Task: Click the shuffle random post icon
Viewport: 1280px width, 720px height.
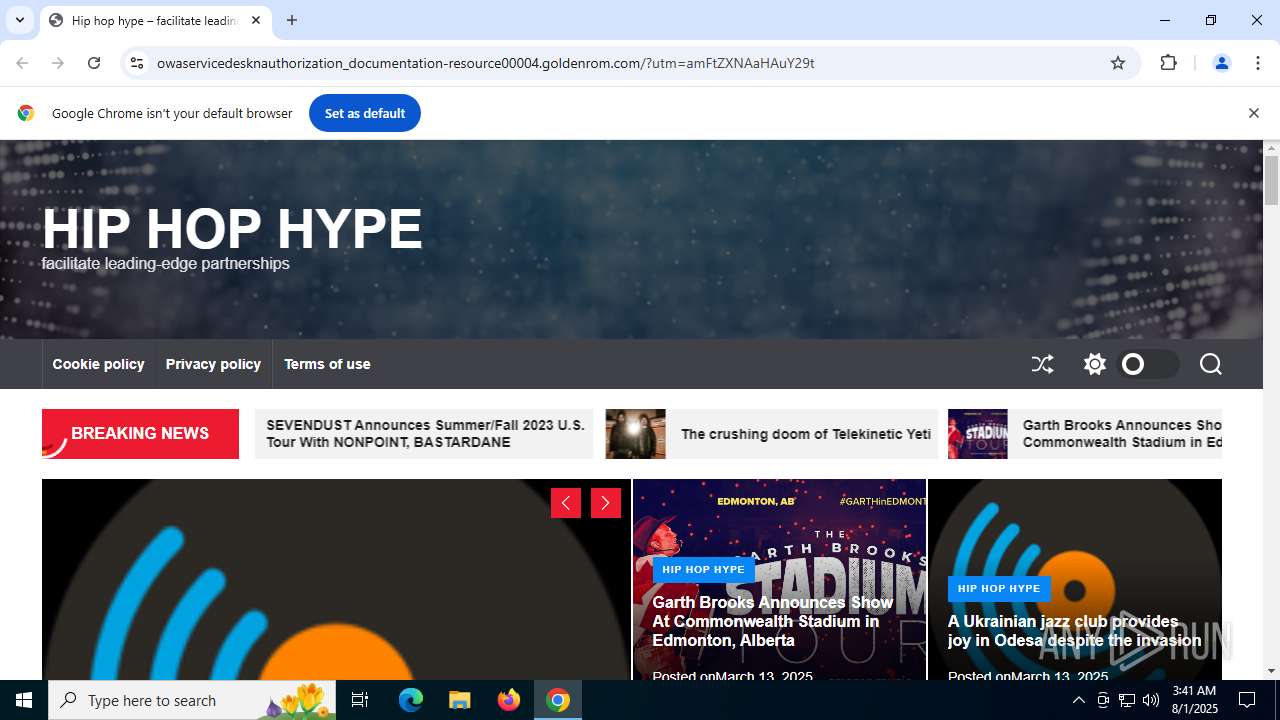Action: pos(1042,364)
